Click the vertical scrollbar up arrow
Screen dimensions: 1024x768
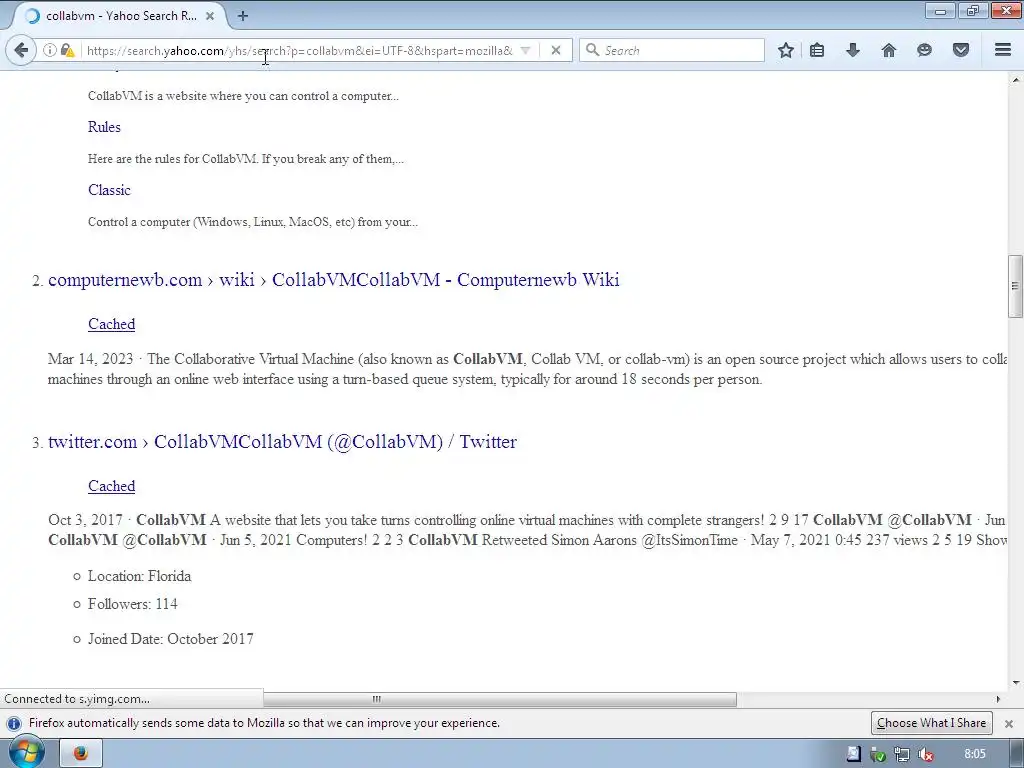point(1016,80)
